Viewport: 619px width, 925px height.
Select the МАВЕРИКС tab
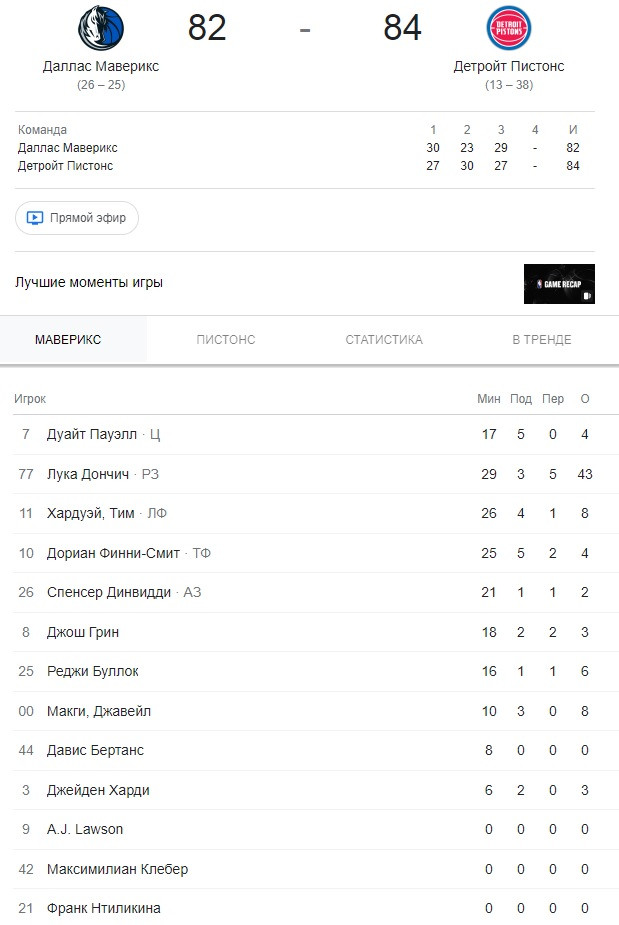68,340
